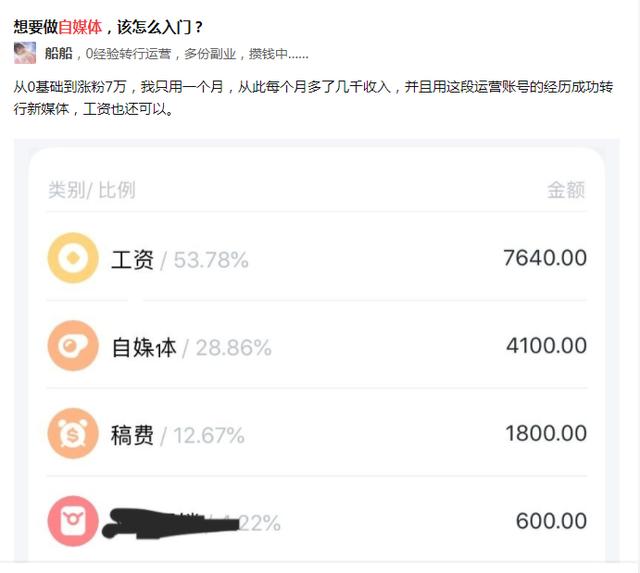Open the red 自媒体 keyword link in the title
The width and height of the screenshot is (640, 573).
coord(80,27)
